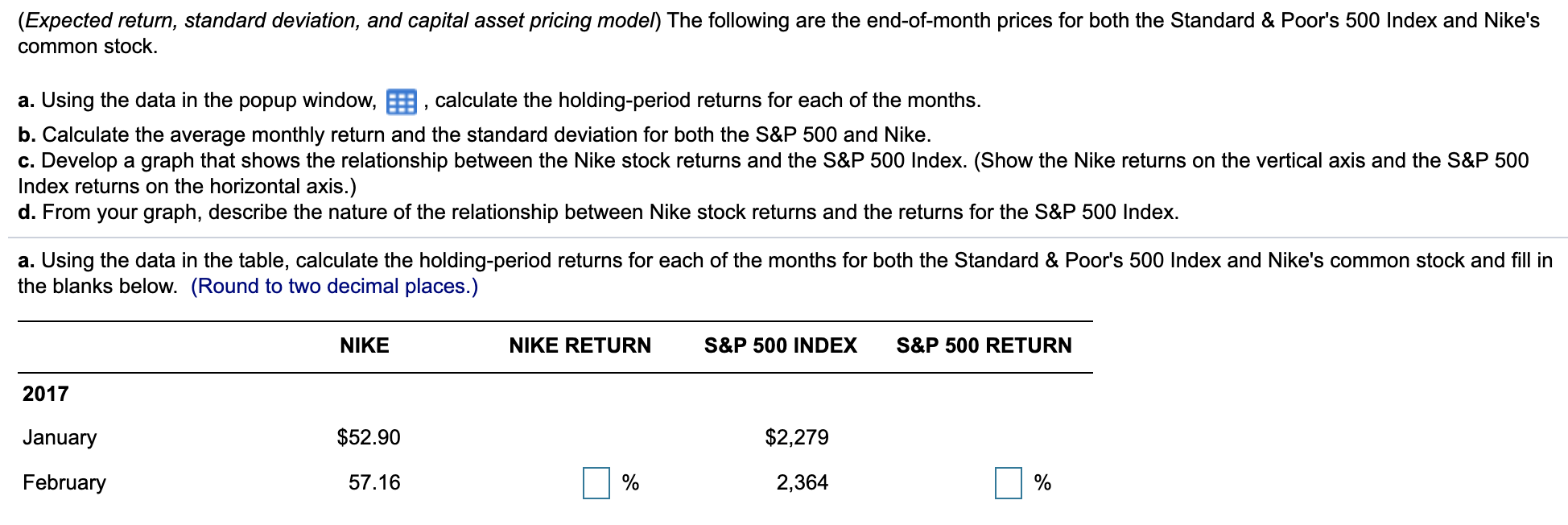Screen dimensions: 1568x525
Task: Click the February row label
Action: coord(64,482)
